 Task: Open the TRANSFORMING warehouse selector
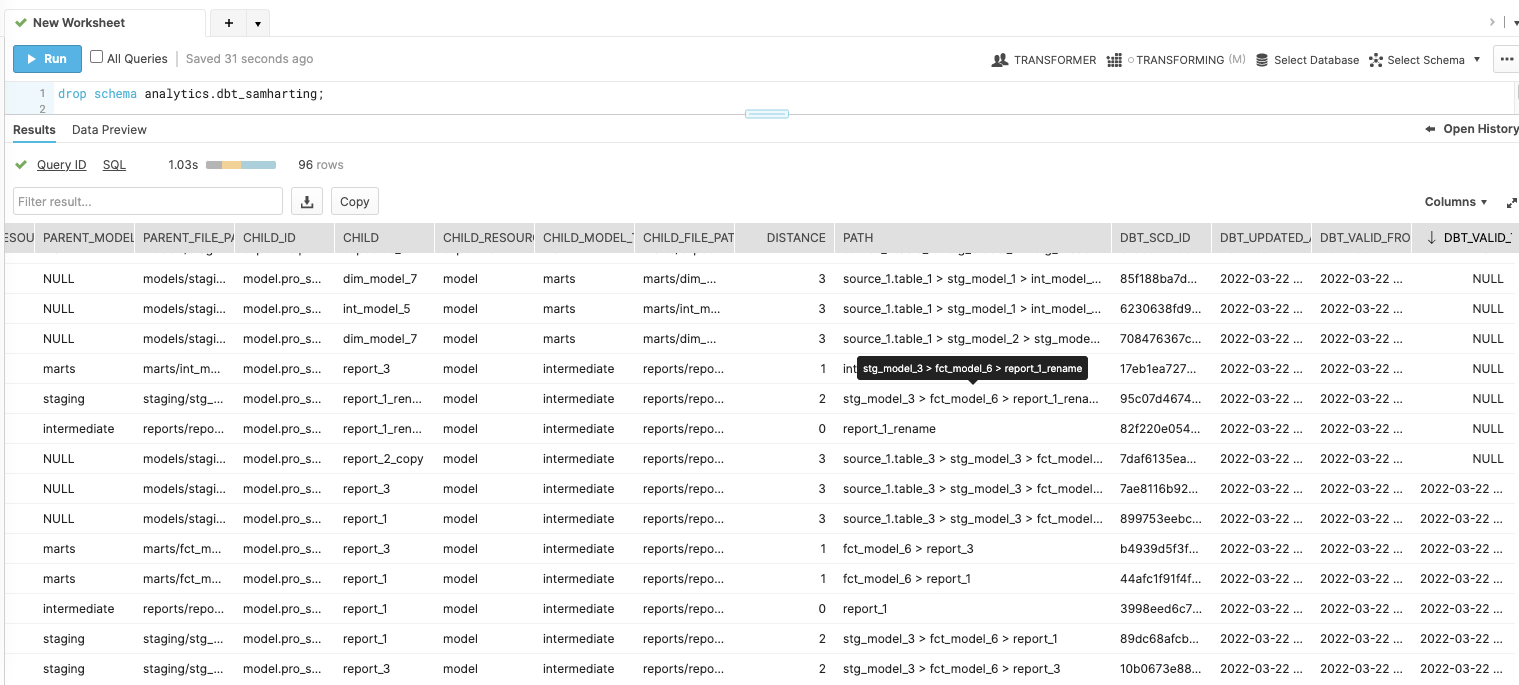click(1176, 60)
